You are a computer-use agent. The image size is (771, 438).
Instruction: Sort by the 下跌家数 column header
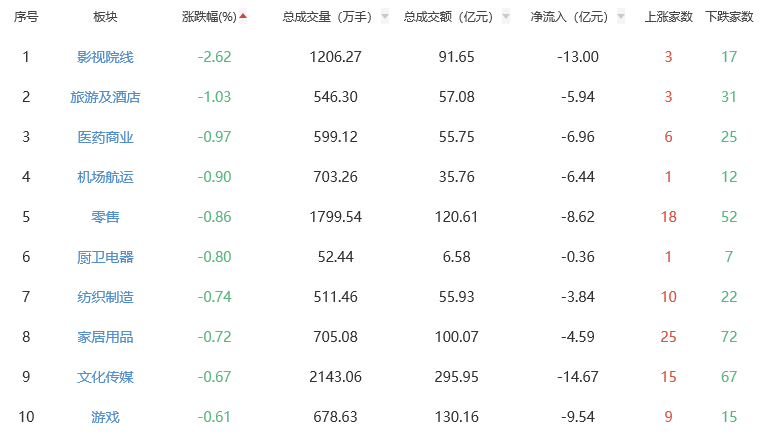(x=729, y=17)
